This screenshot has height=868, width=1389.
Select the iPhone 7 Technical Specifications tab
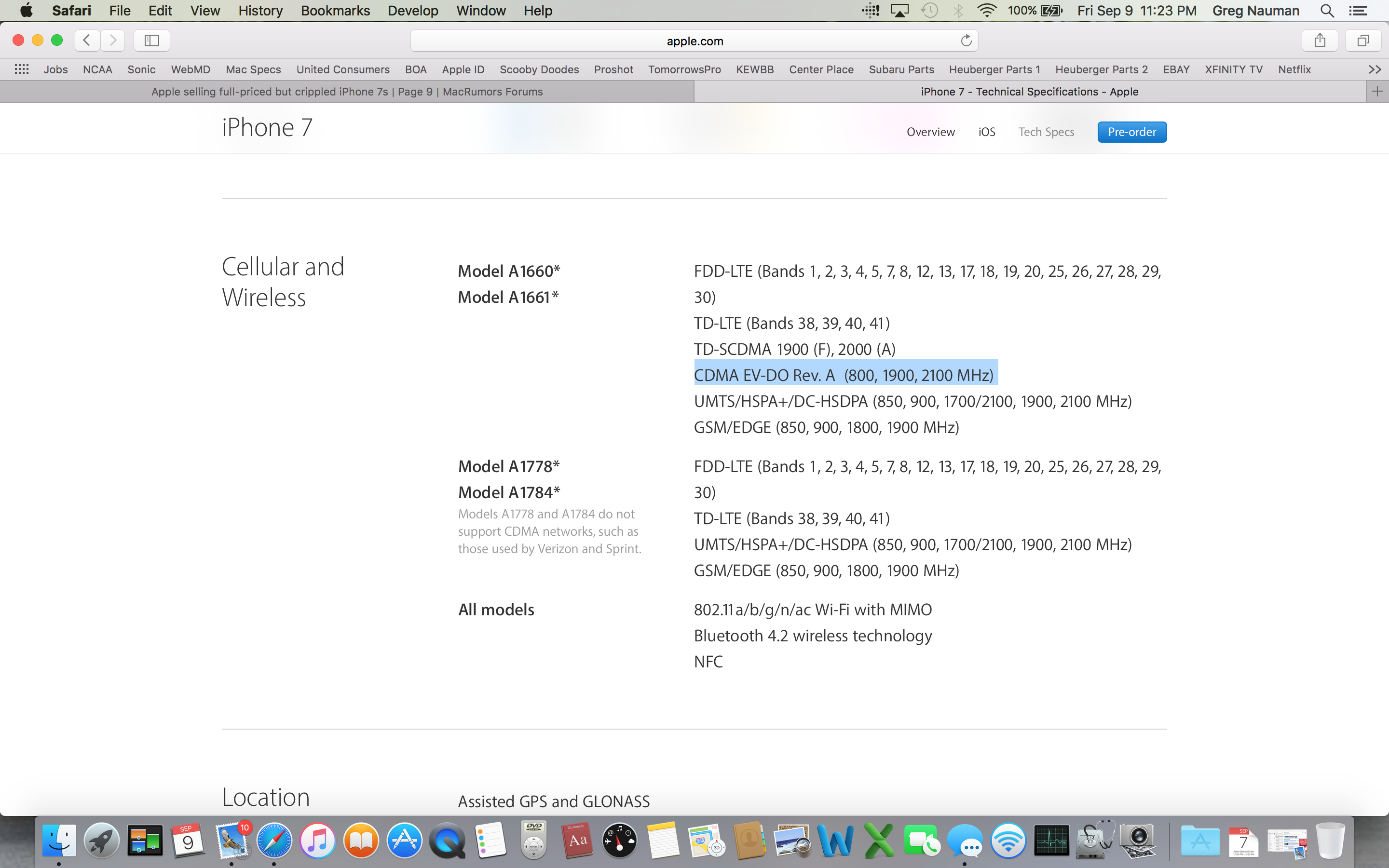click(x=1029, y=92)
